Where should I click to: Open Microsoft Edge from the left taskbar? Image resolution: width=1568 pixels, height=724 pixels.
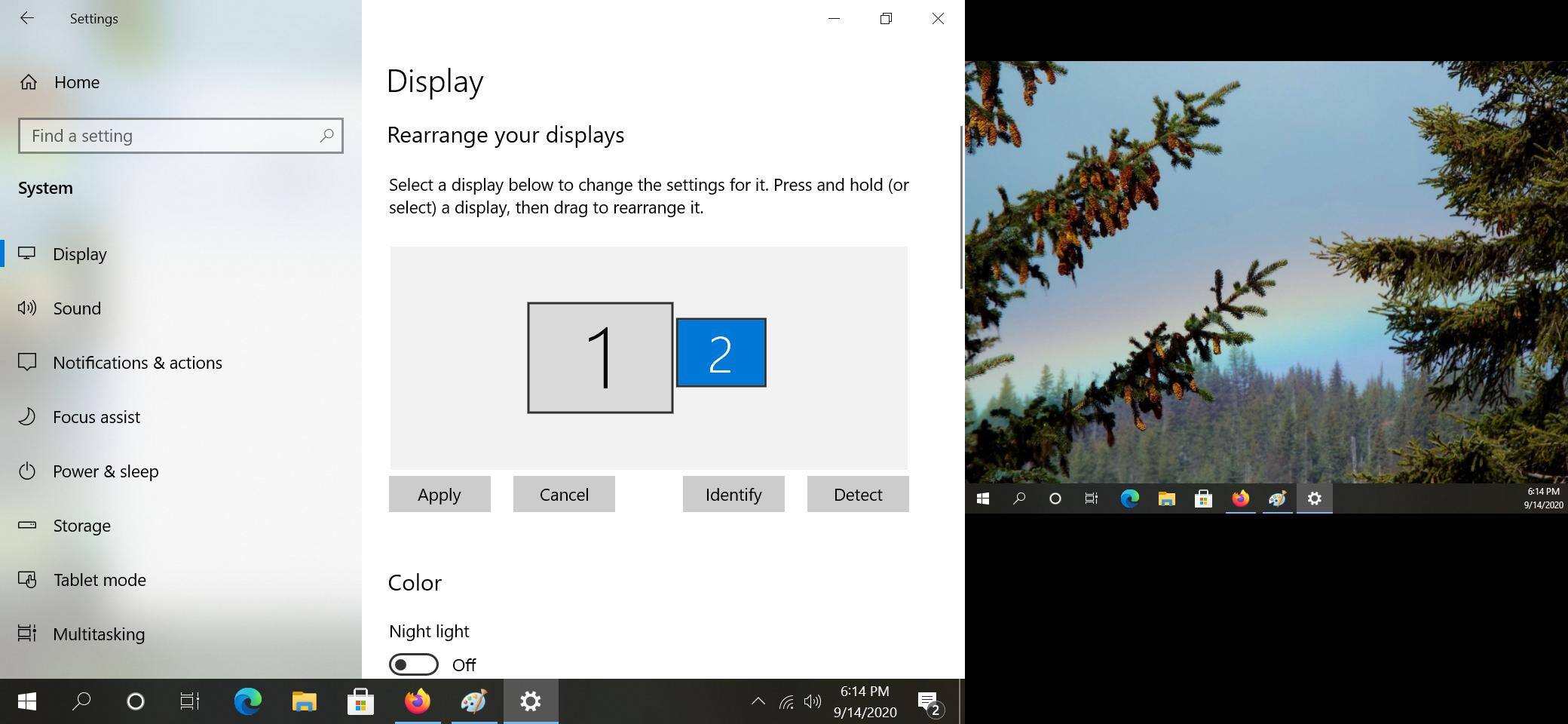click(x=247, y=701)
